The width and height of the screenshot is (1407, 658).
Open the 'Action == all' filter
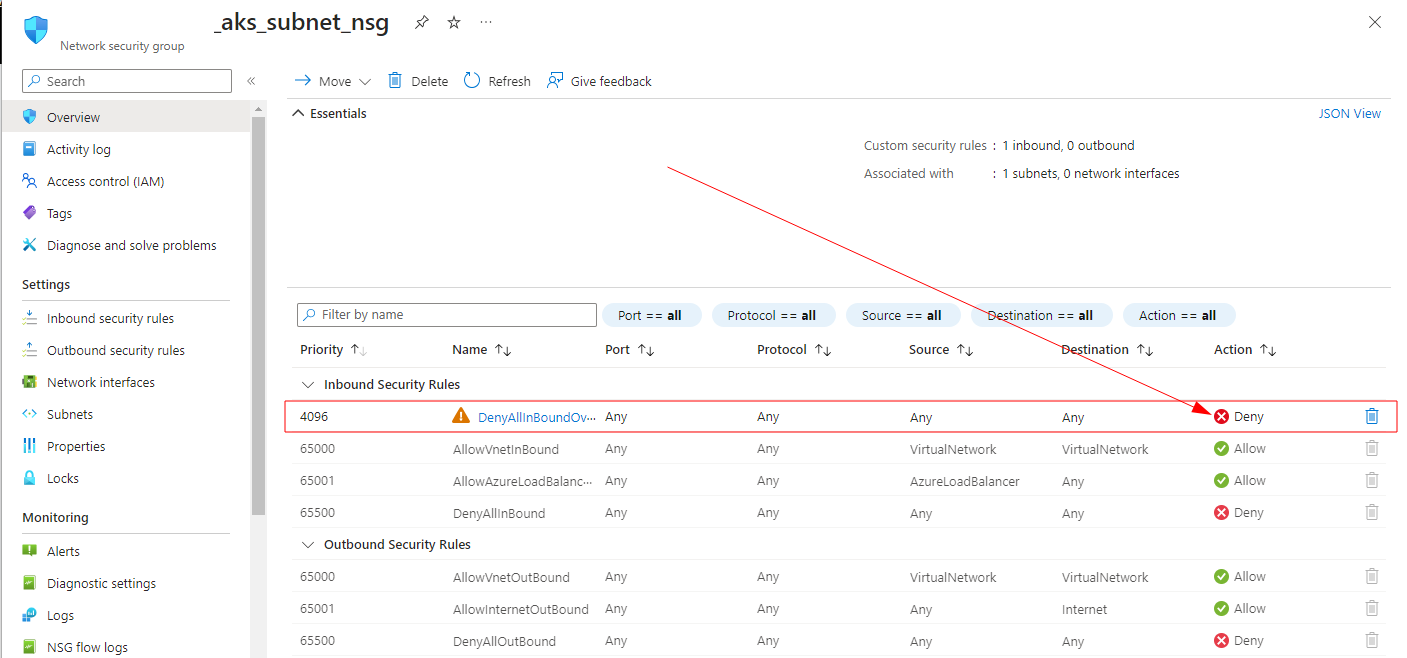(x=1178, y=315)
